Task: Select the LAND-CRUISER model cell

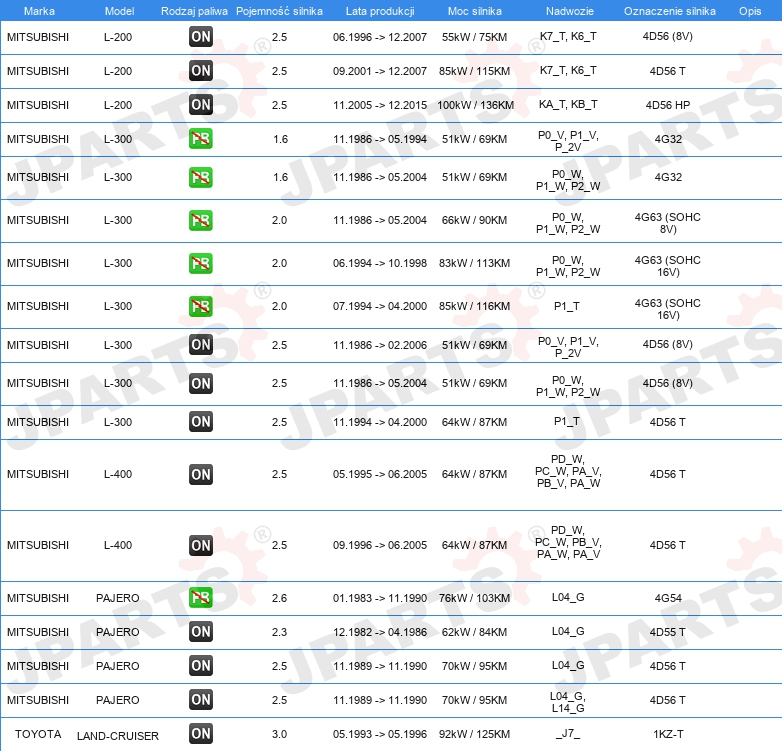Action: [x=118, y=736]
